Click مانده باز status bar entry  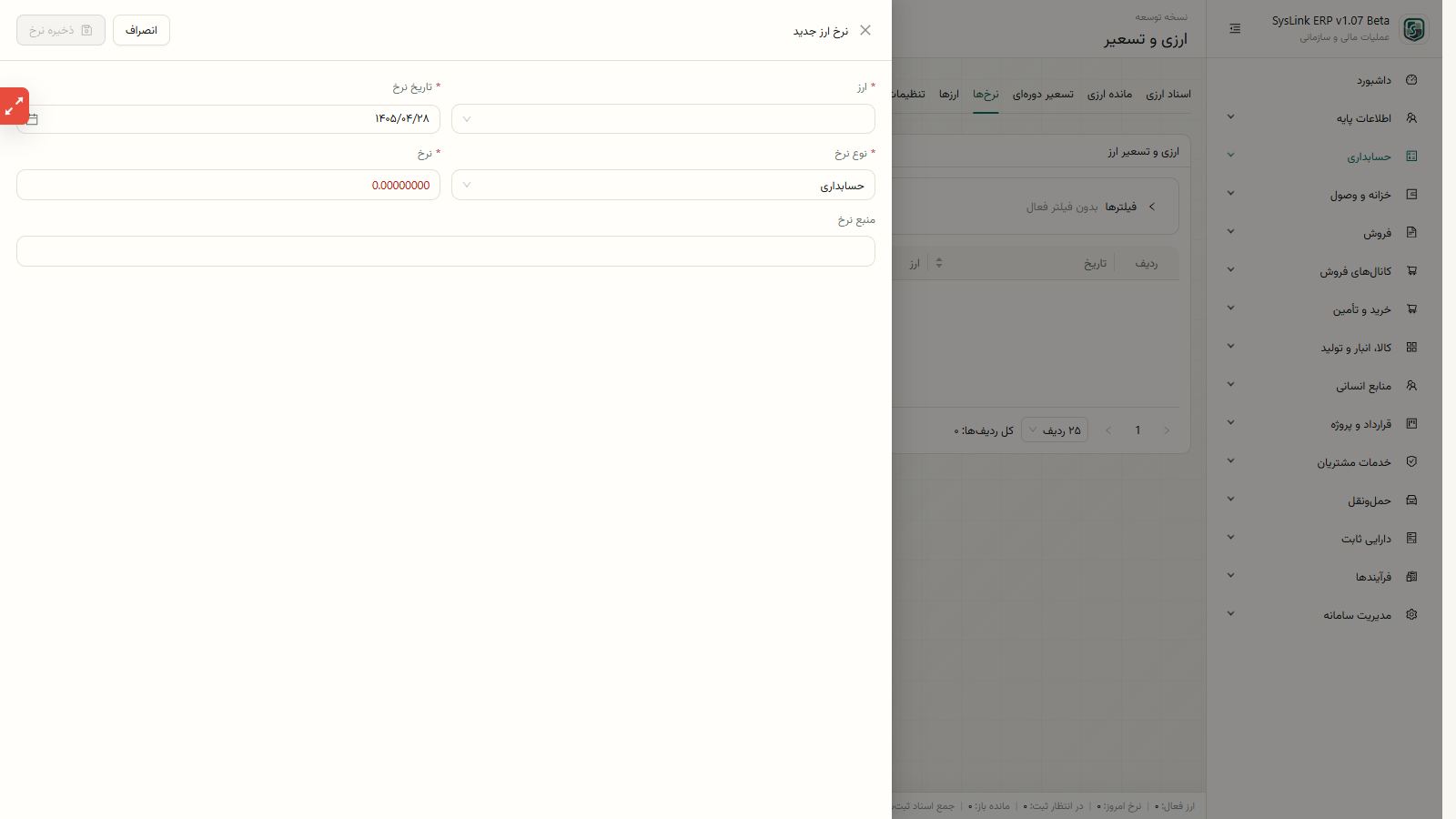tap(989, 806)
